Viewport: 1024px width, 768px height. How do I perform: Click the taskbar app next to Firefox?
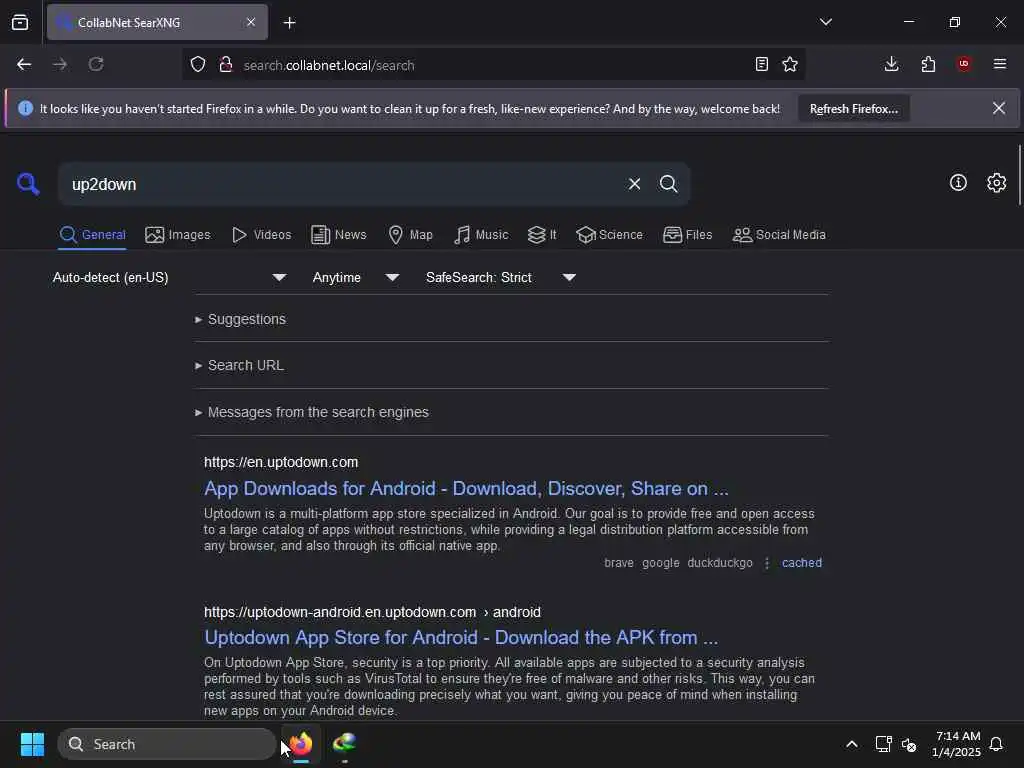point(344,744)
